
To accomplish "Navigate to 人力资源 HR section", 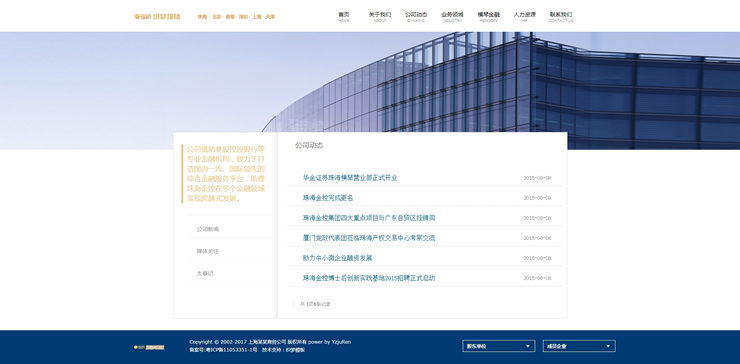I will [x=525, y=17].
